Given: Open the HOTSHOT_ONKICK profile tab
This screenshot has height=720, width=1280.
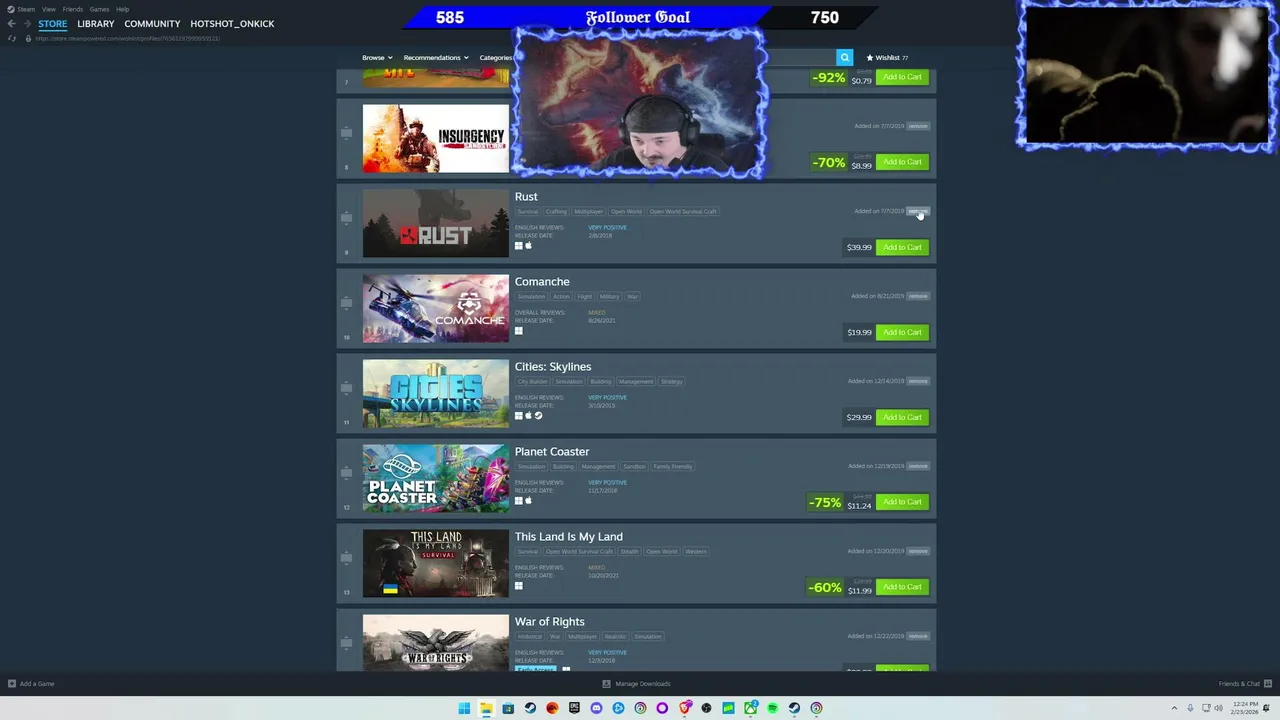Looking at the screenshot, I should (232, 24).
